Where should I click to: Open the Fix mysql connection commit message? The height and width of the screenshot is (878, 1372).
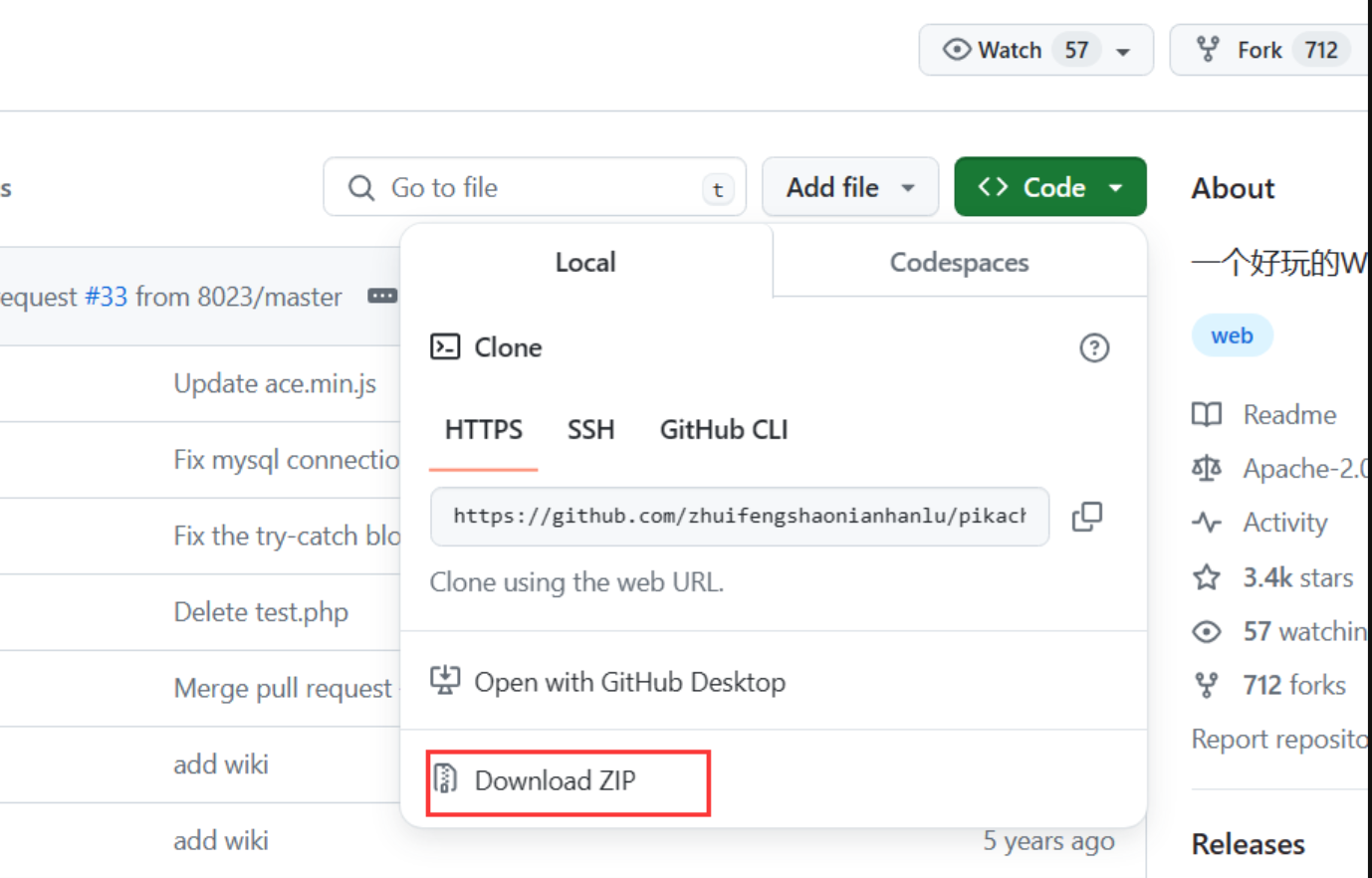(286, 459)
